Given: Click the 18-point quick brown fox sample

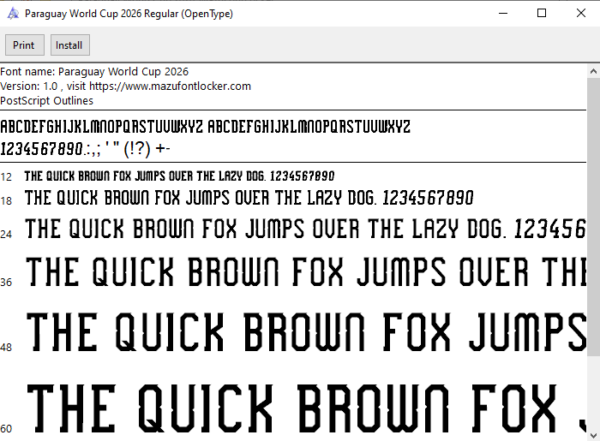Looking at the screenshot, I should pyautogui.click(x=249, y=198).
